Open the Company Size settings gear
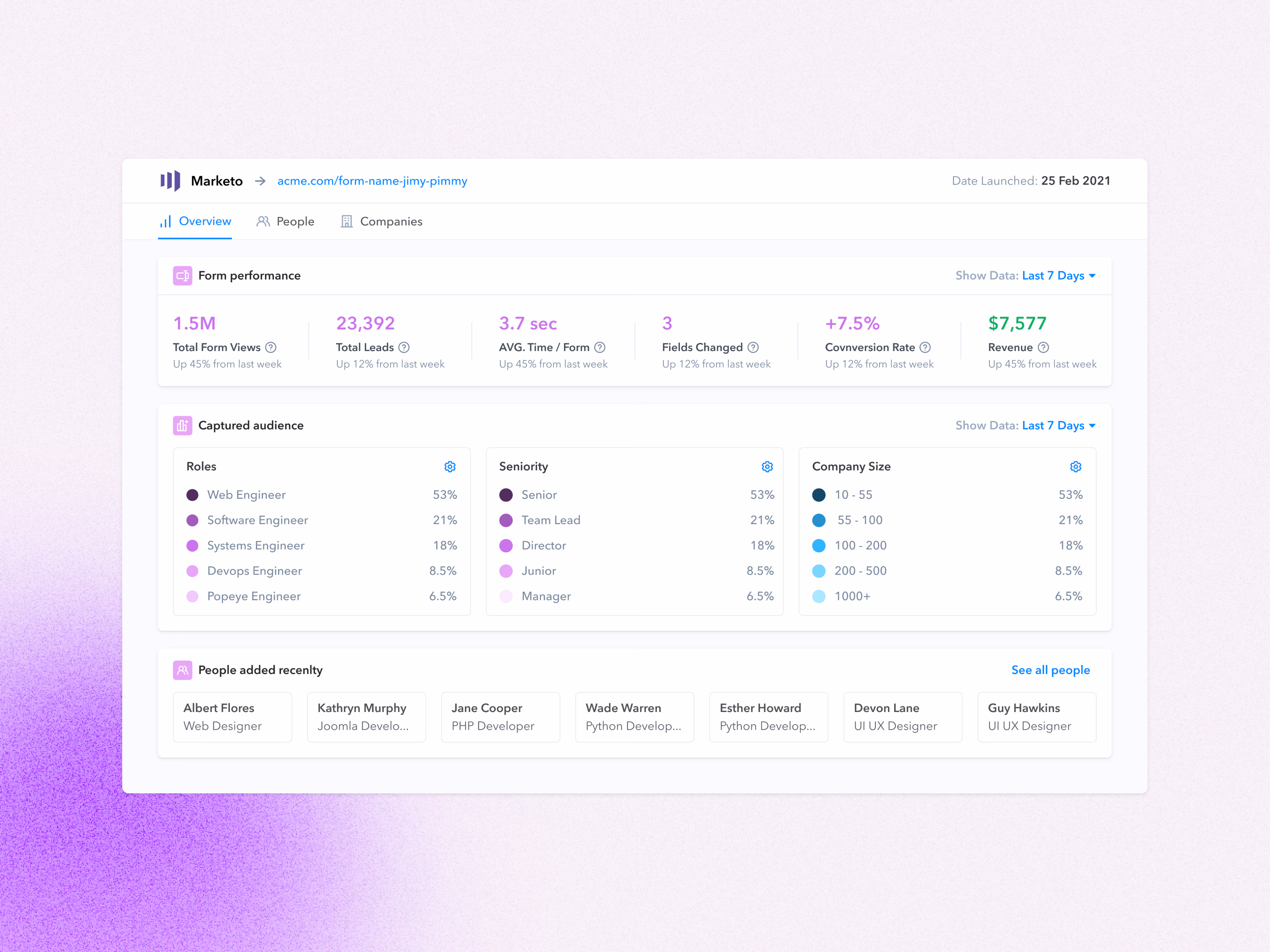 point(1076,466)
